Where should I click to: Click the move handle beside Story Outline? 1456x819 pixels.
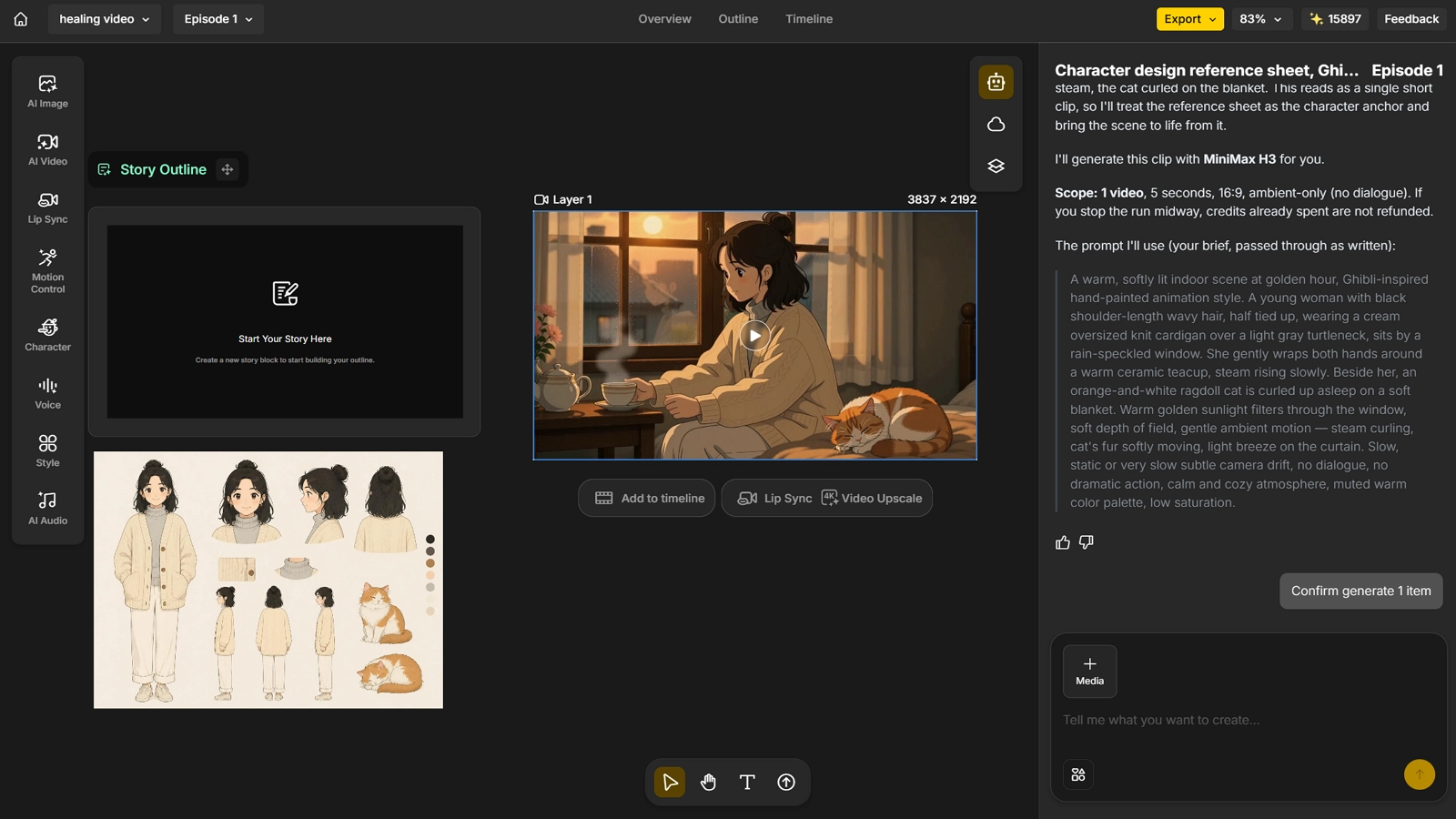click(227, 169)
